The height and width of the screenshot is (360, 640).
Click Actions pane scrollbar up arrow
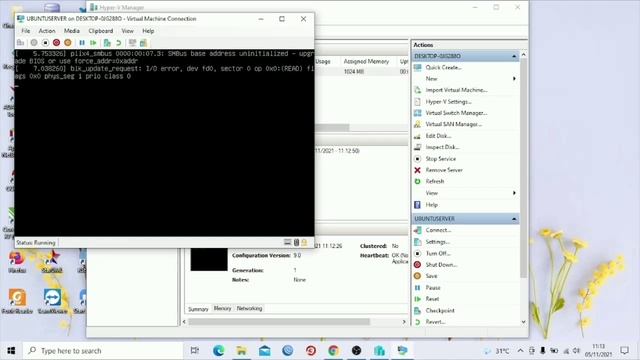pos(524,54)
